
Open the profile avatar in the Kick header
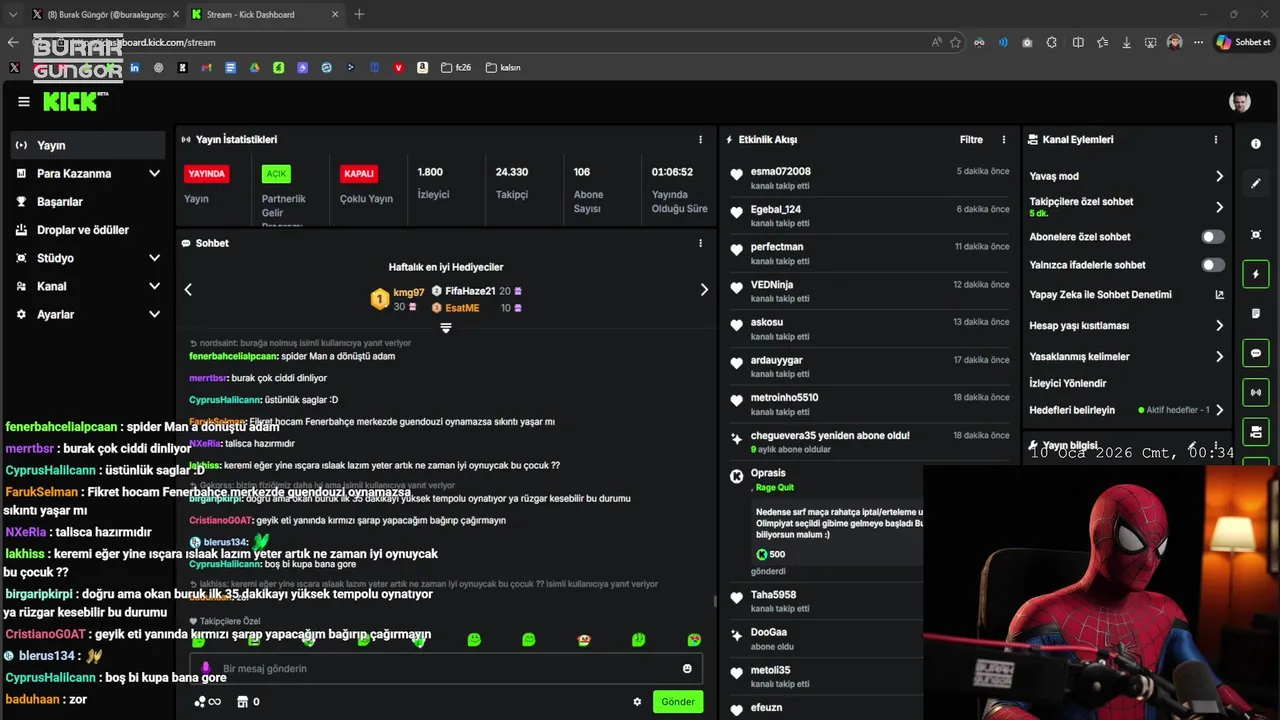click(1240, 102)
